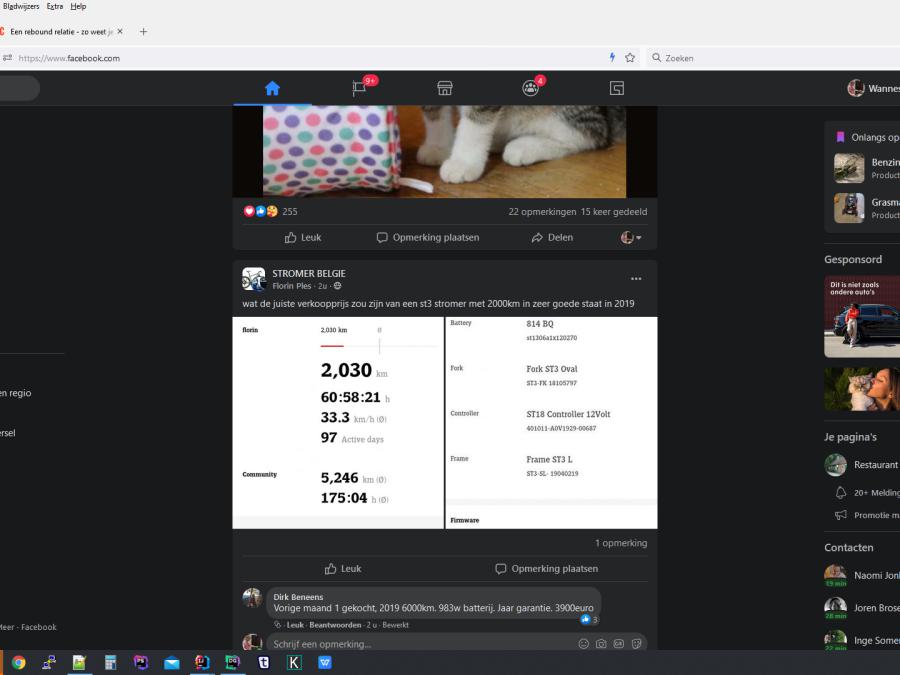Open three-dot options menu on Stromer post
This screenshot has width=900, height=675.
(636, 279)
